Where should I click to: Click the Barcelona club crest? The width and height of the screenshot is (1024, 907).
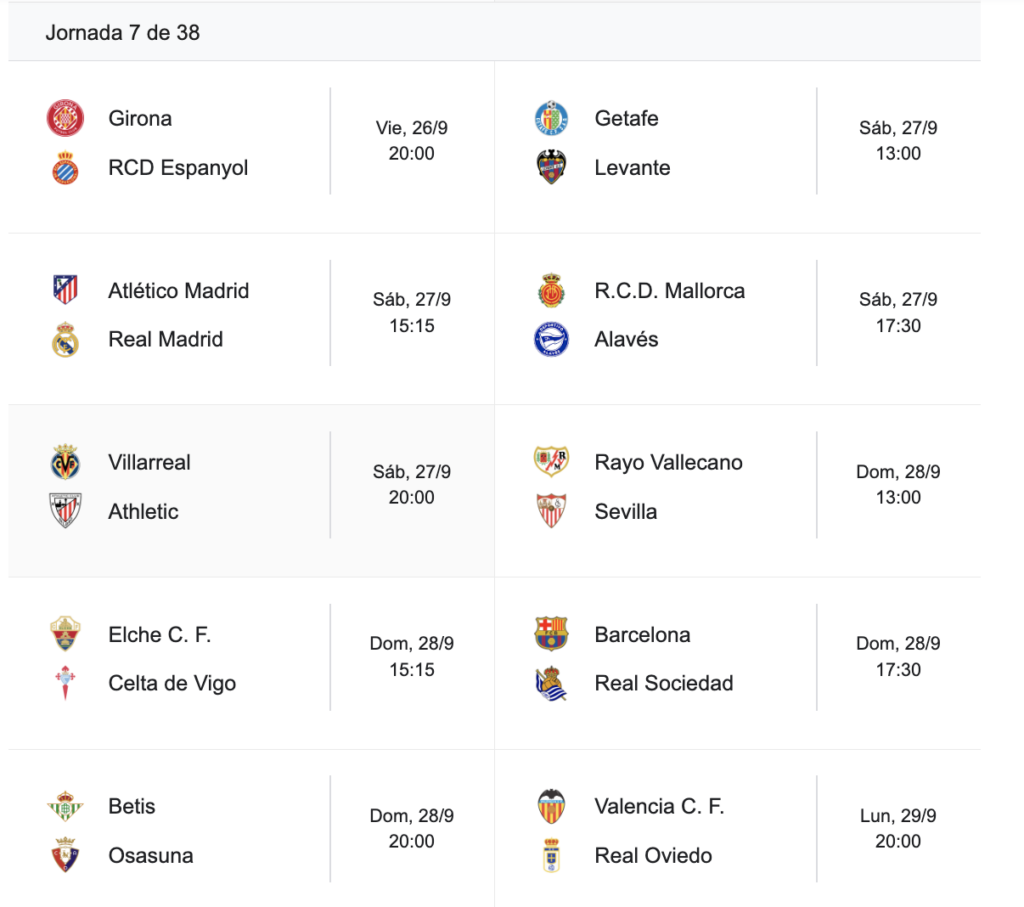[x=551, y=634]
